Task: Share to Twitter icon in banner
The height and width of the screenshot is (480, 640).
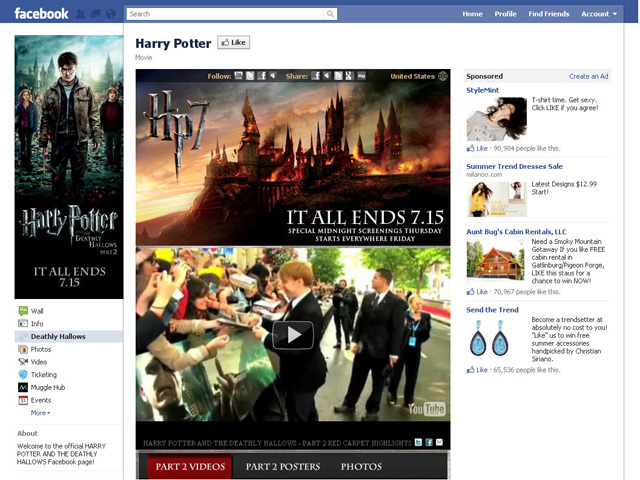Action: click(x=338, y=76)
